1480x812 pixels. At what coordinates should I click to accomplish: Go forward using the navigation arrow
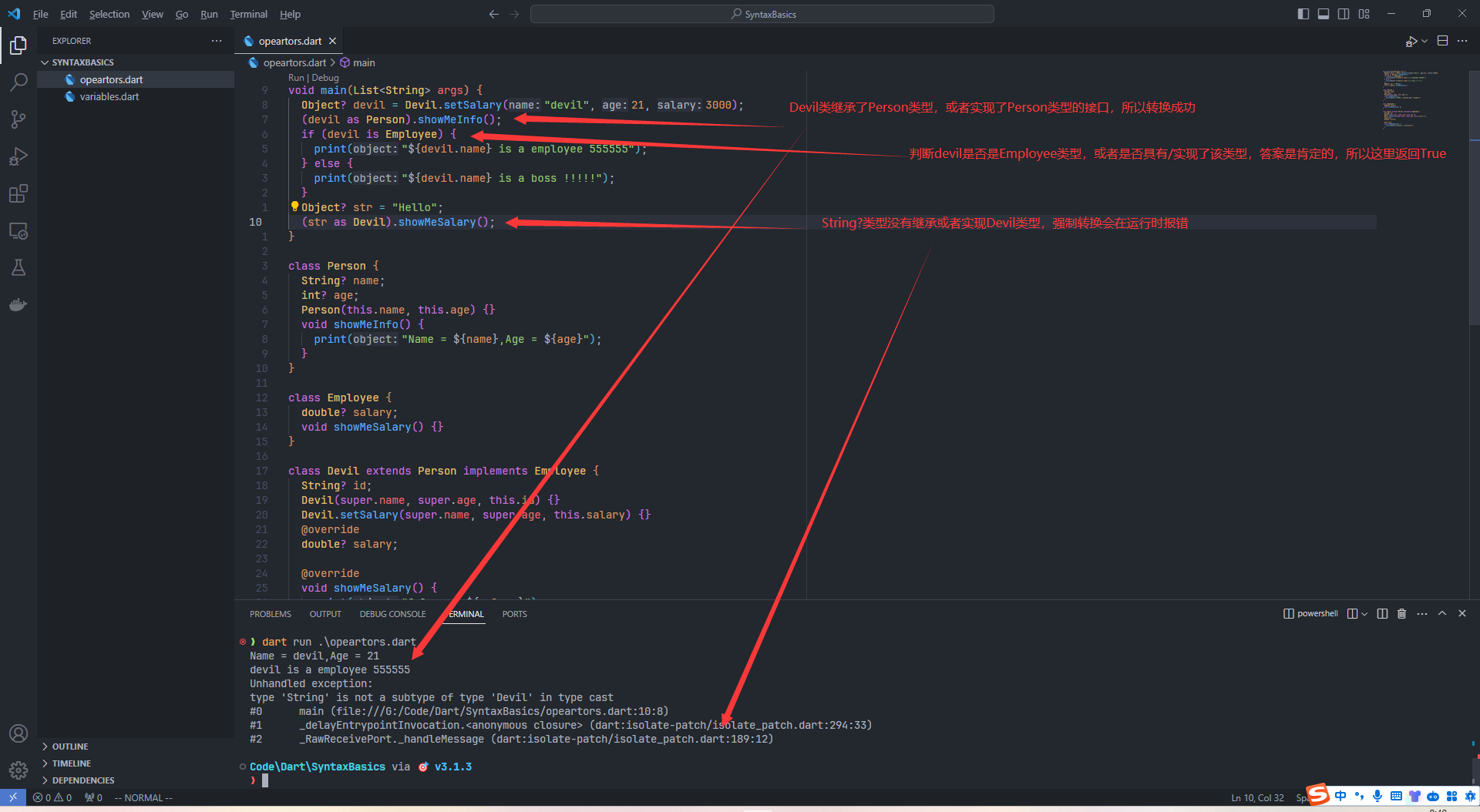point(514,14)
